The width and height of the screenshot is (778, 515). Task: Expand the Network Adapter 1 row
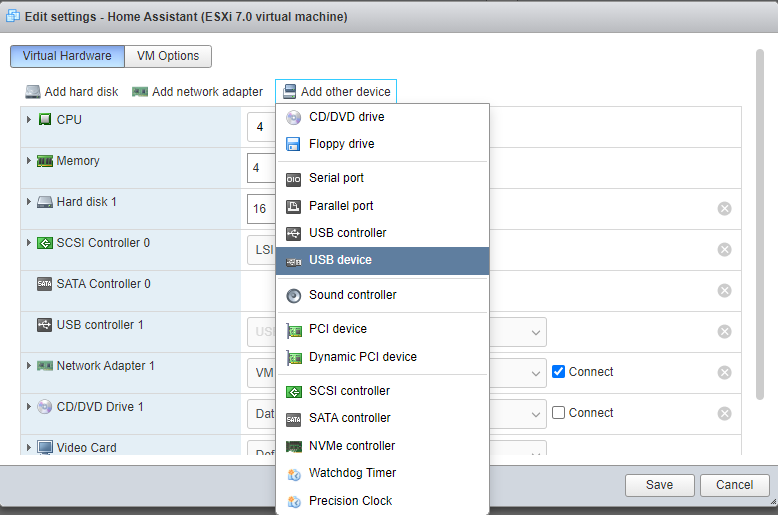click(29, 366)
